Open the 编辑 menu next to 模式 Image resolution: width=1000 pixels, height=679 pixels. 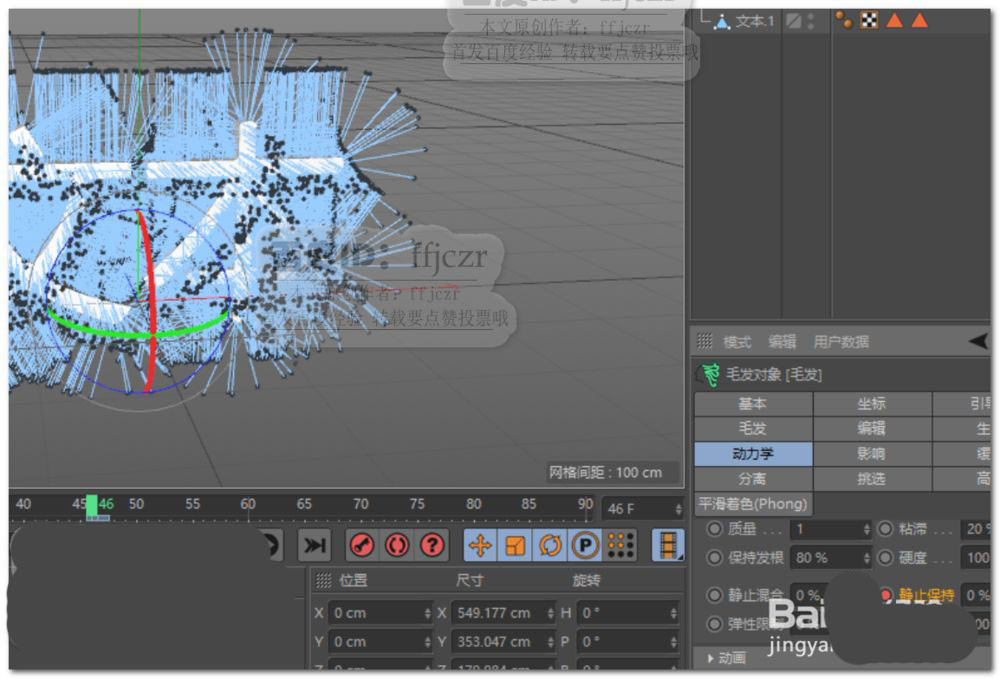(782, 342)
